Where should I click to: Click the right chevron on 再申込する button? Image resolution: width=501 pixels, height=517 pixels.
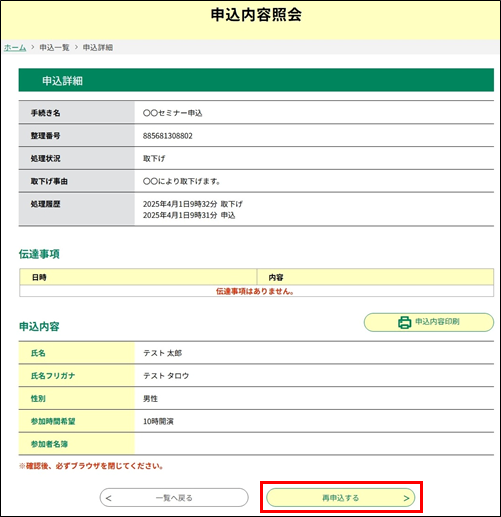406,498
